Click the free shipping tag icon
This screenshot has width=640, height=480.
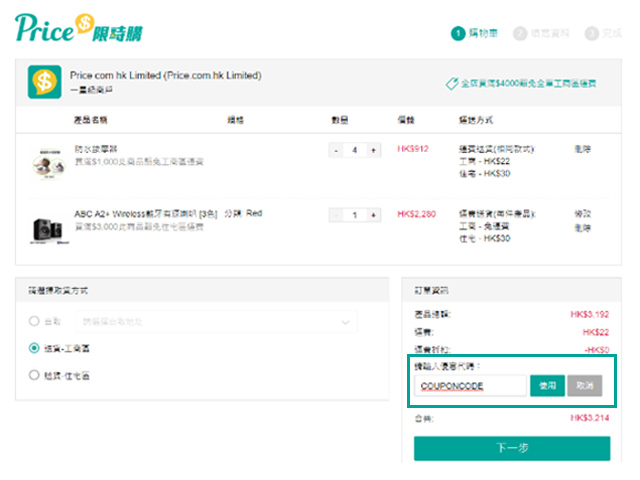pos(450,84)
